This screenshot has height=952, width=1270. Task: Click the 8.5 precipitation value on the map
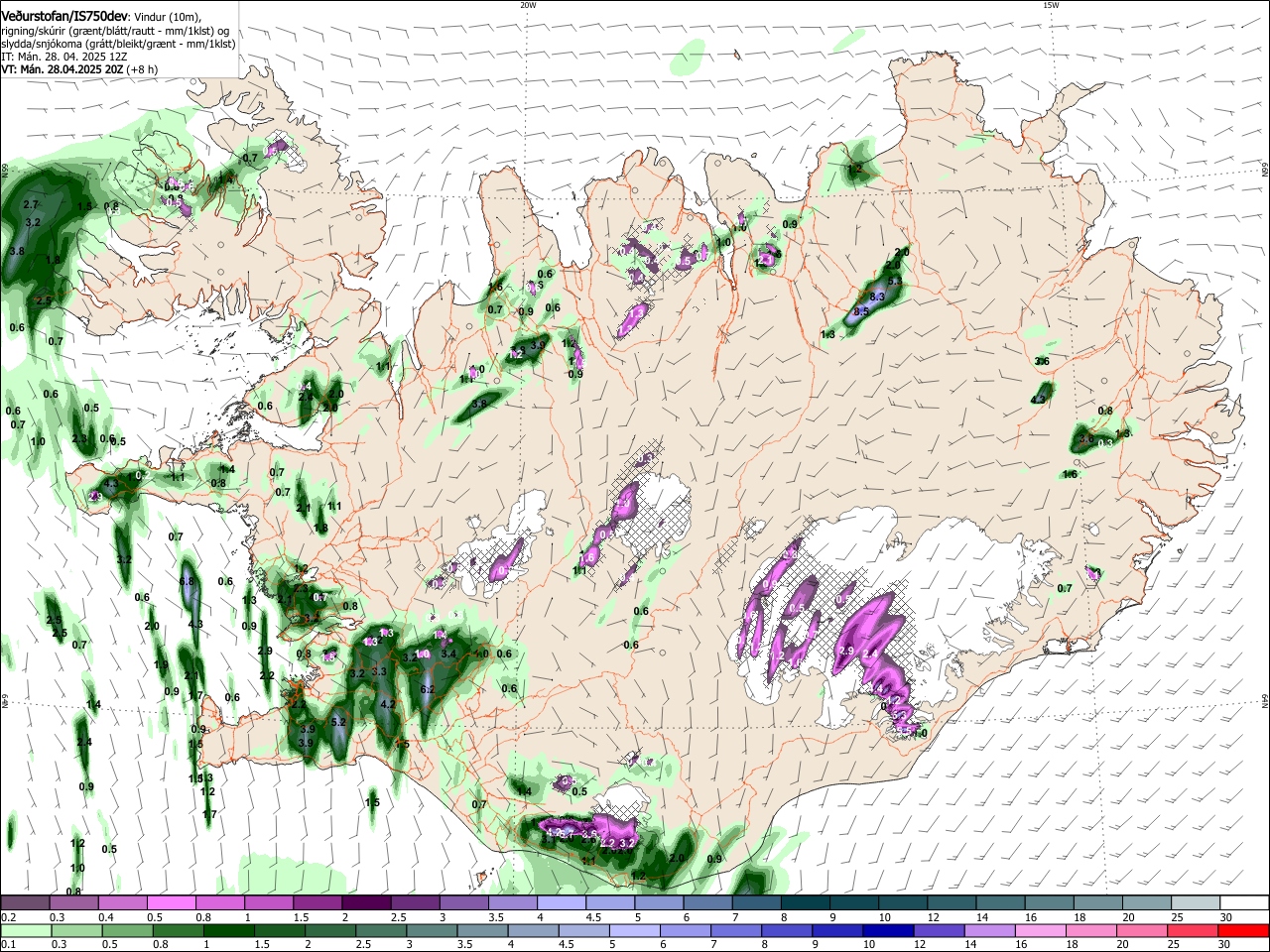(x=862, y=312)
